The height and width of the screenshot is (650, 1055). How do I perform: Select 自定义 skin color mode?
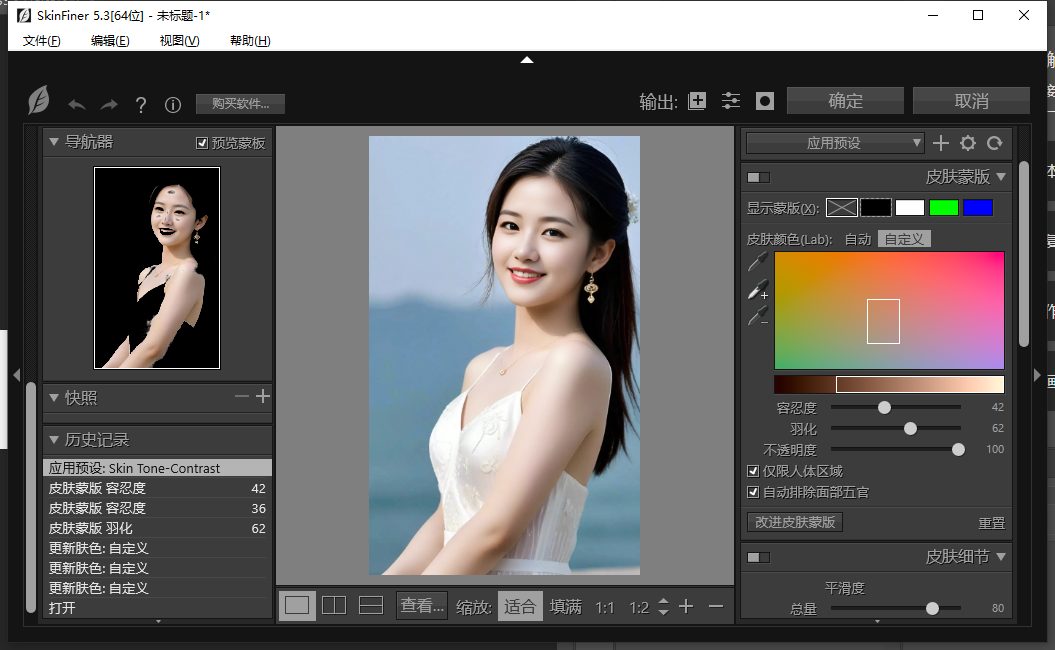pyautogui.click(x=904, y=240)
